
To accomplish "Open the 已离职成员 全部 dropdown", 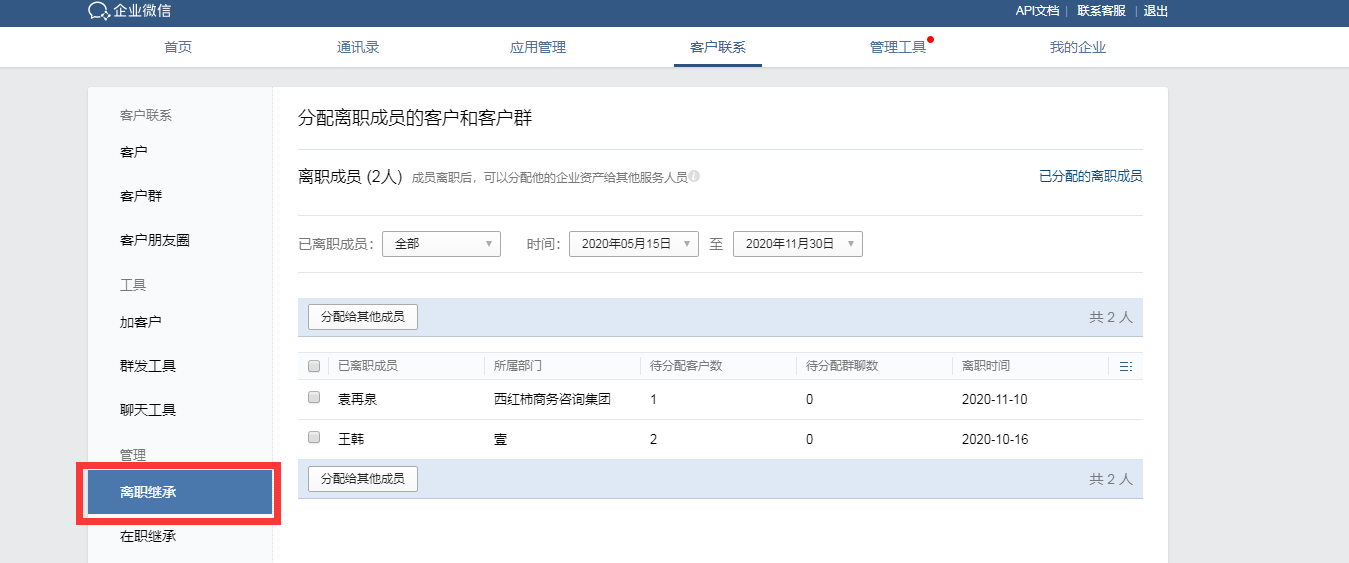I will tap(441, 244).
